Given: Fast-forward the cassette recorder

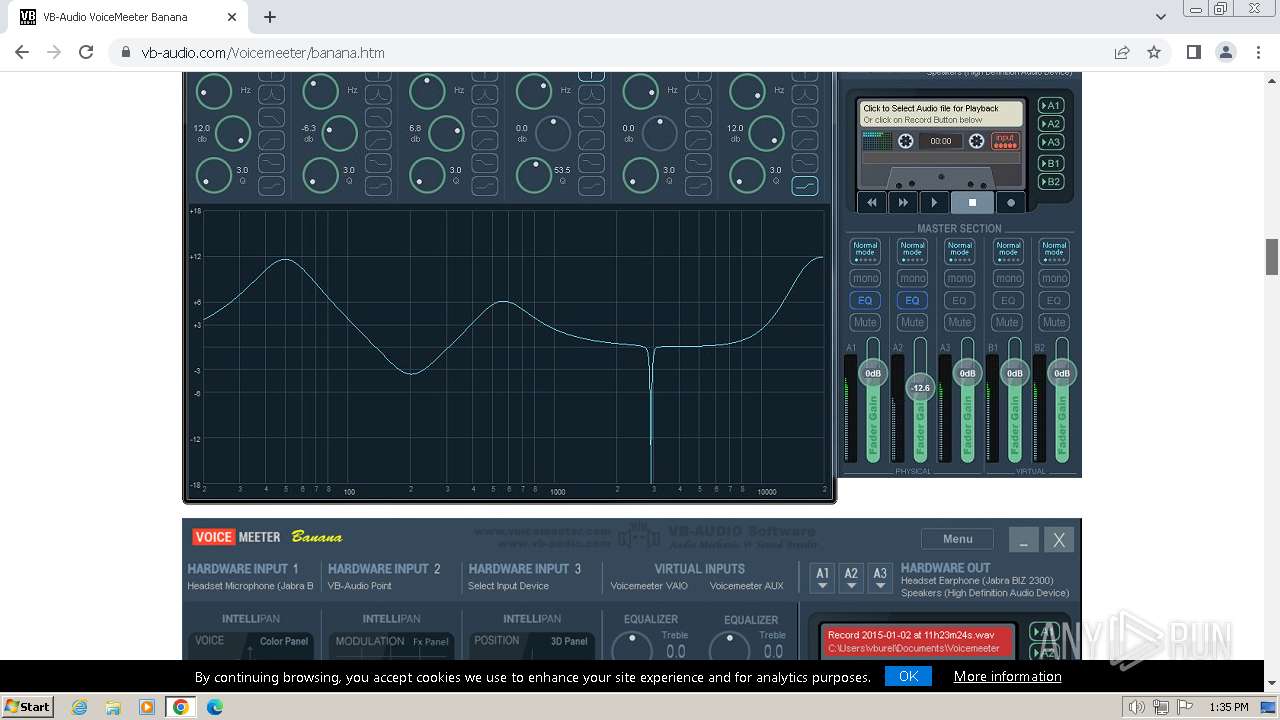Looking at the screenshot, I should click(x=903, y=202).
